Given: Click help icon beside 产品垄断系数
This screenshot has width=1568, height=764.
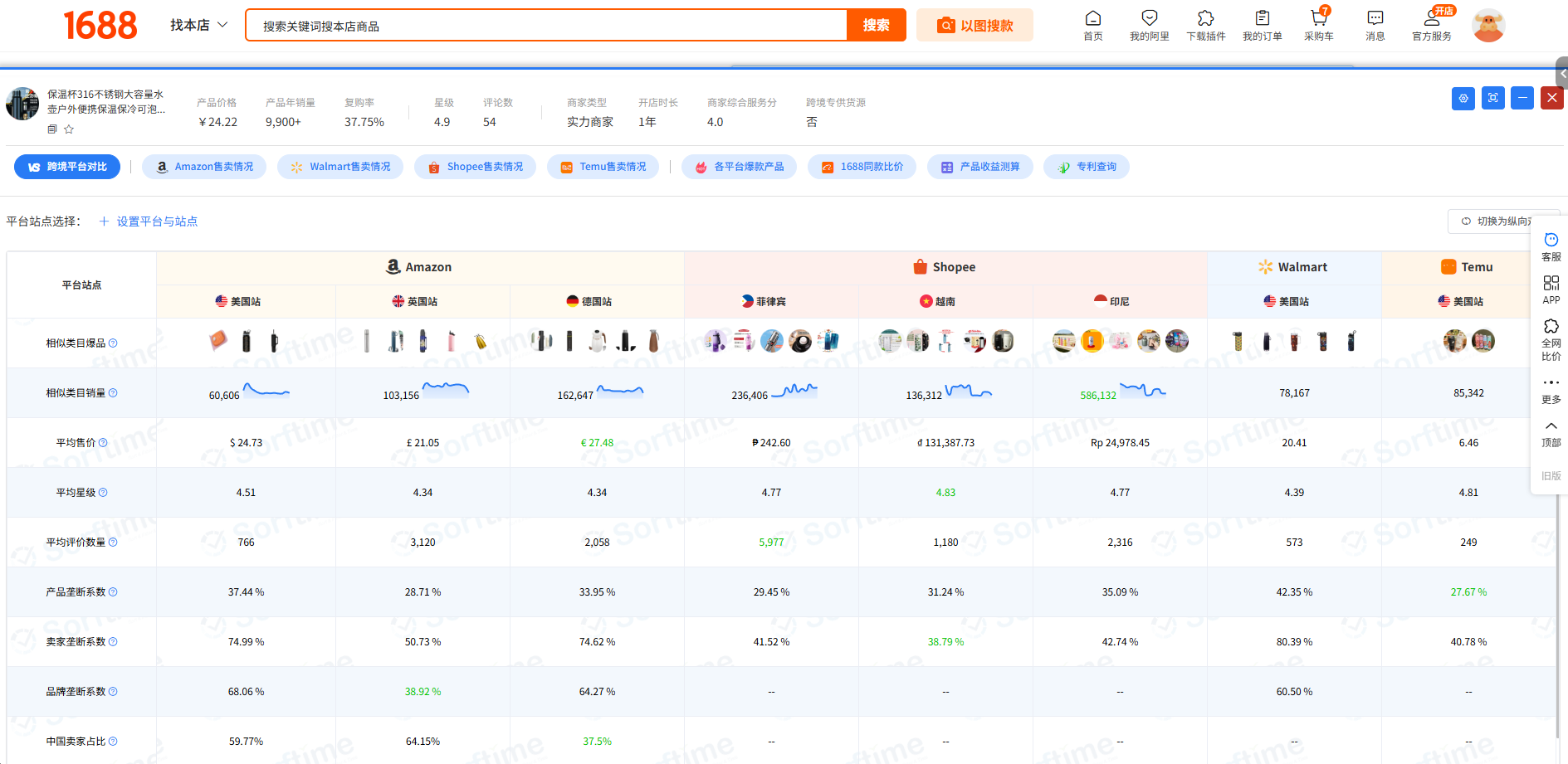Looking at the screenshot, I should point(113,592).
